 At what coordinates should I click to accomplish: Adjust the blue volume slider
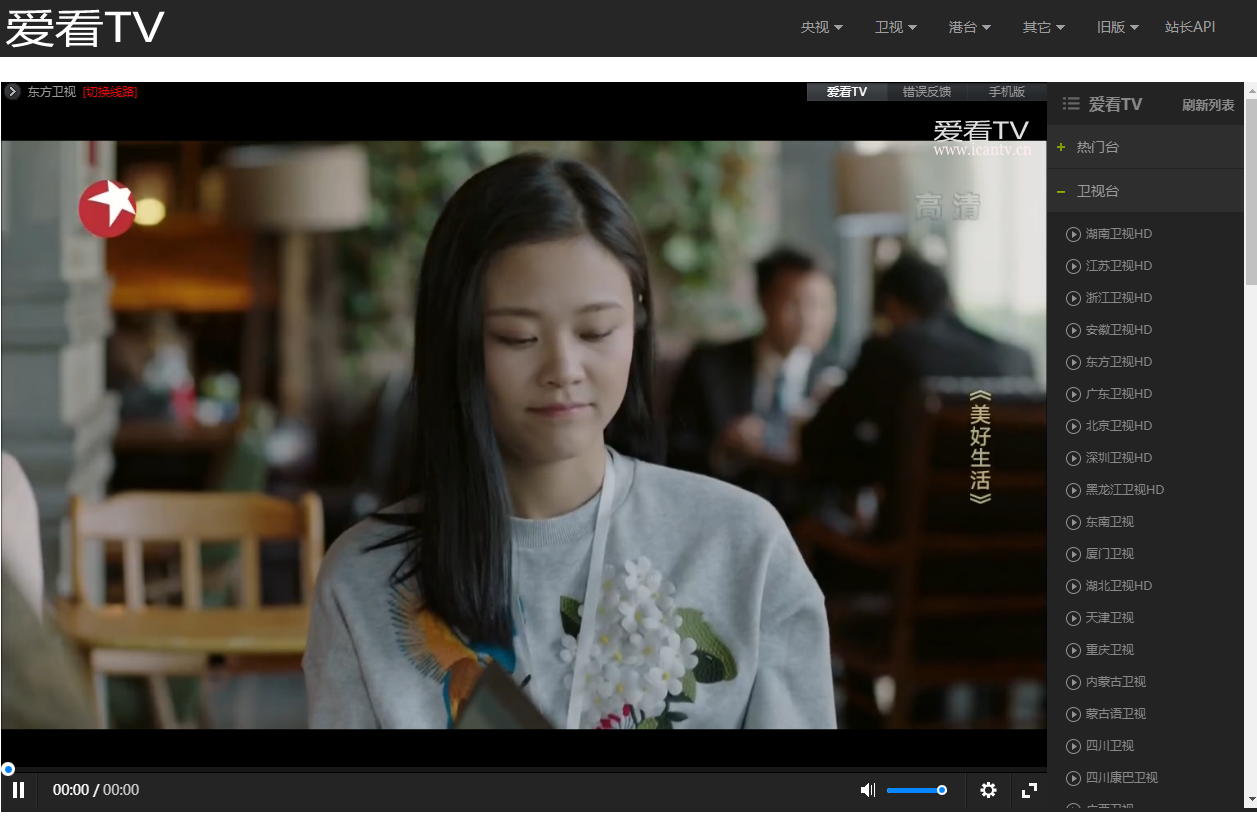click(916, 790)
